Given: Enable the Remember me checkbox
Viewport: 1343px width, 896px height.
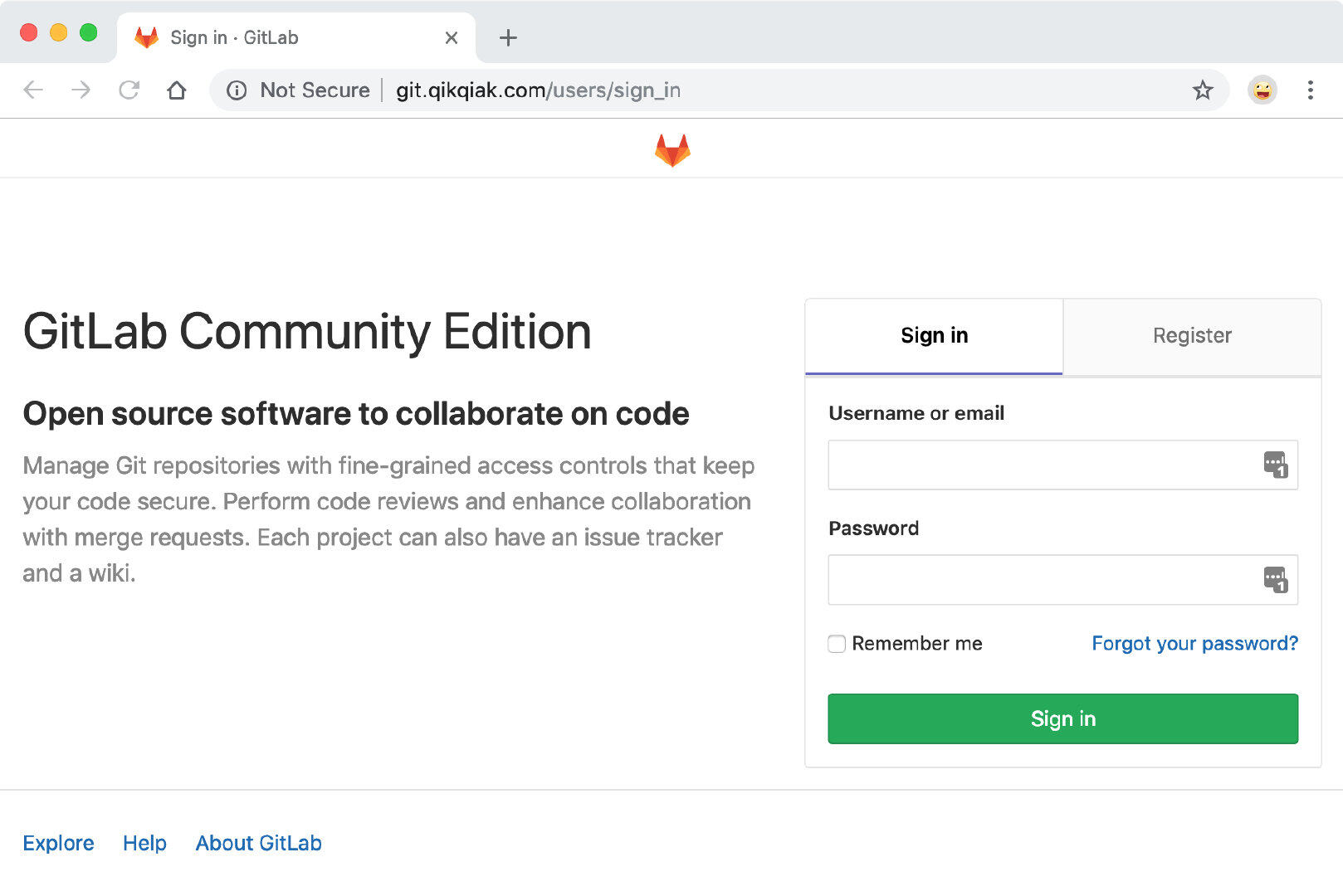Looking at the screenshot, I should pos(837,644).
